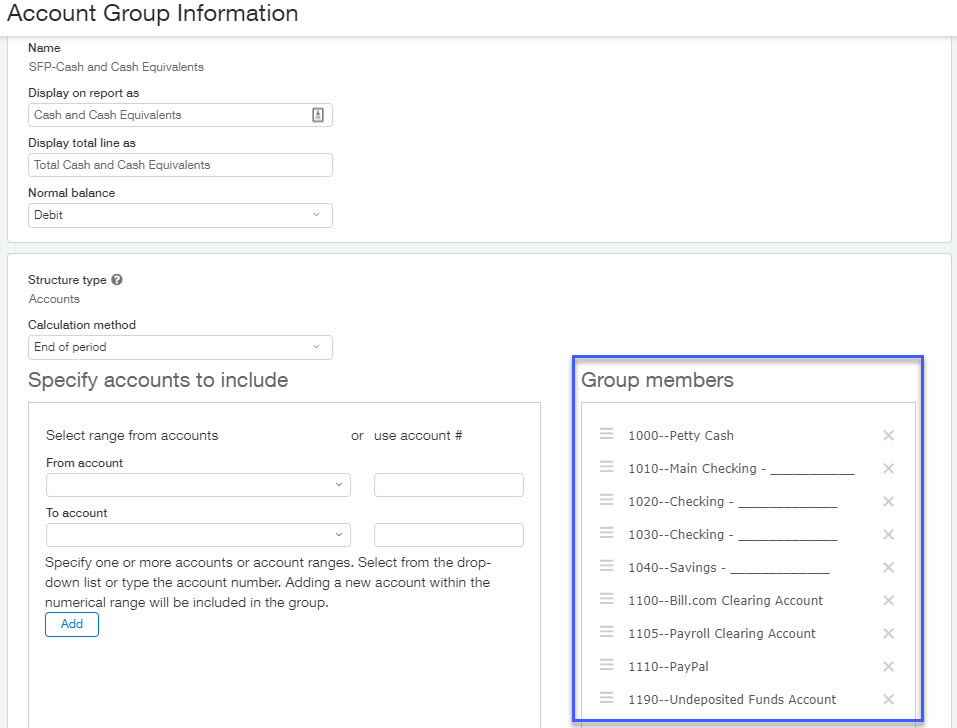
Task: Select the 1020--Checking group member
Action: 732,501
